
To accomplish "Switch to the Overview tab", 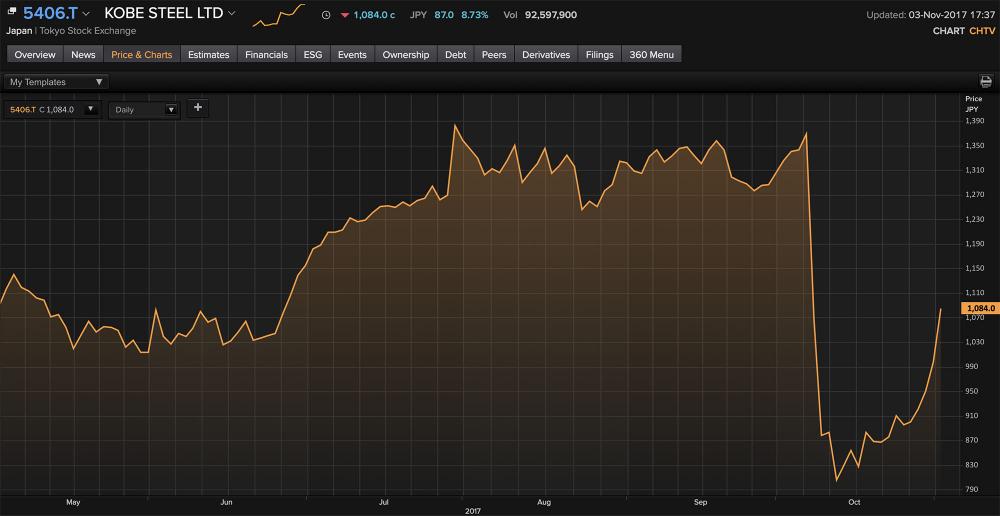I will 35,54.
